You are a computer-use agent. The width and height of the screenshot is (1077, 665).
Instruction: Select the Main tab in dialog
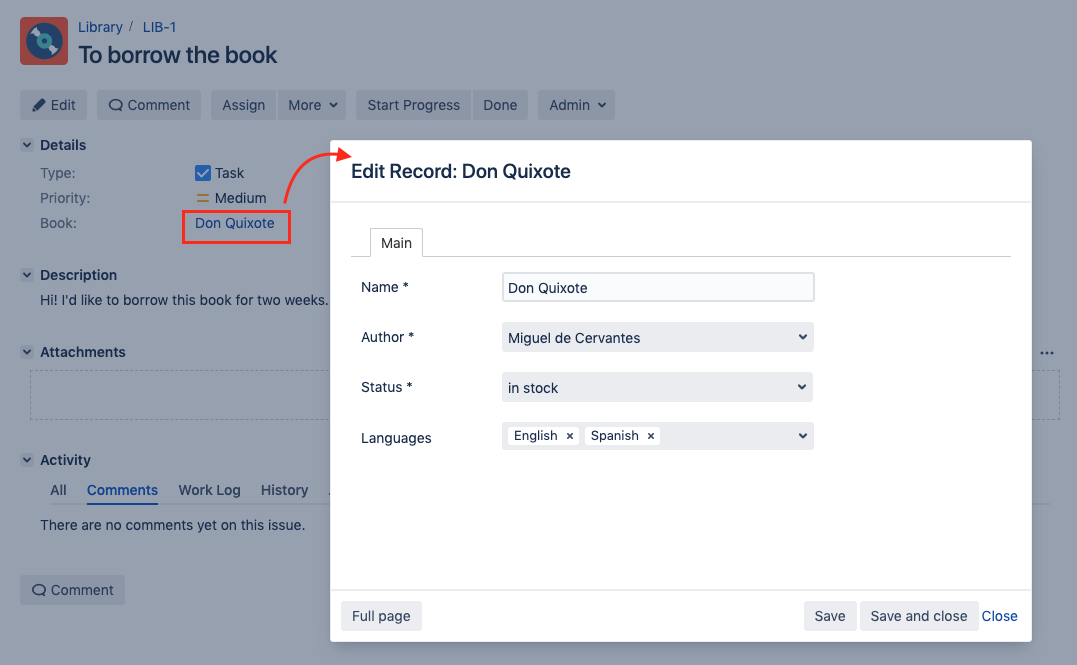pyautogui.click(x=396, y=243)
